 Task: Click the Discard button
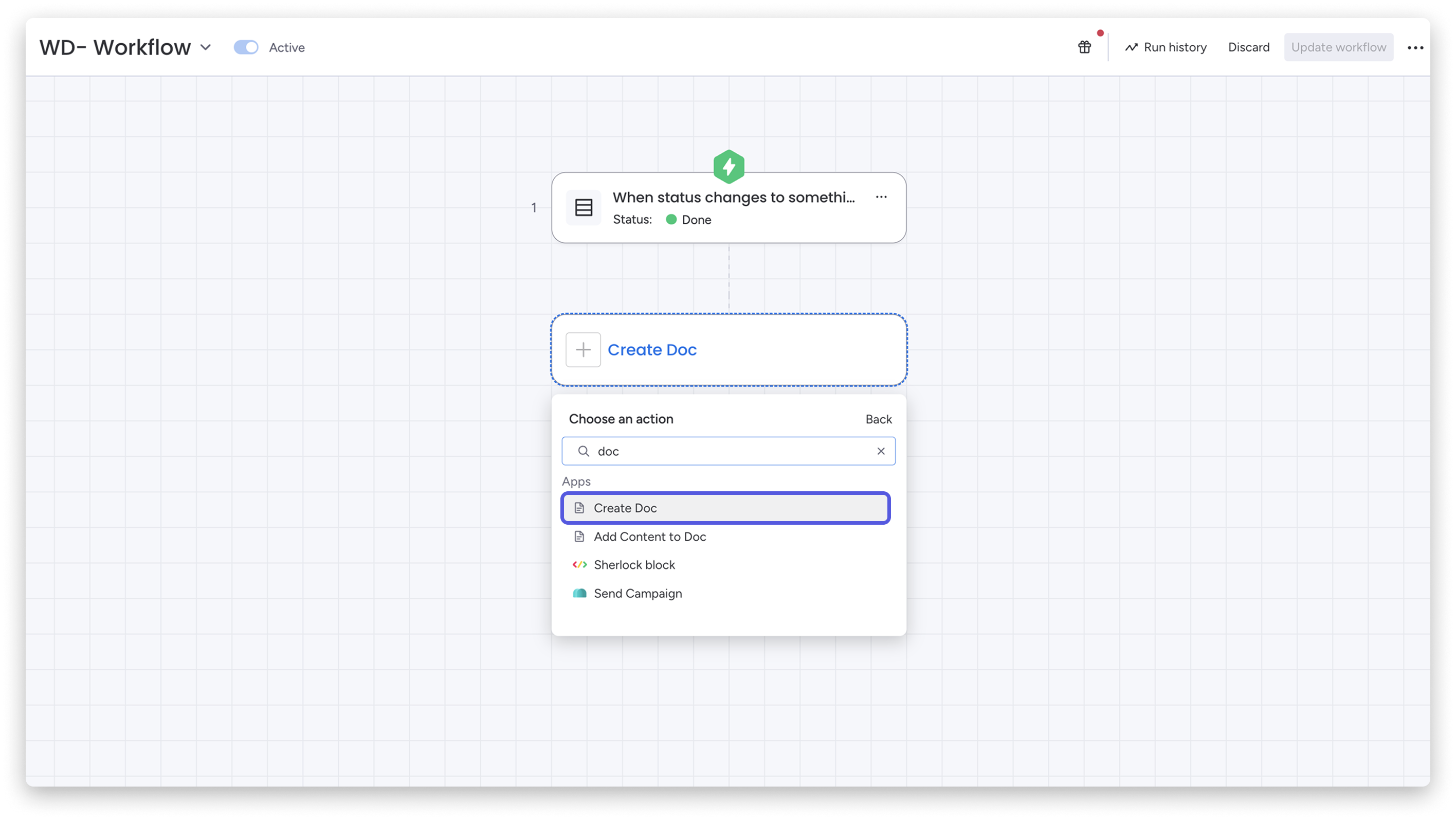pos(1248,47)
